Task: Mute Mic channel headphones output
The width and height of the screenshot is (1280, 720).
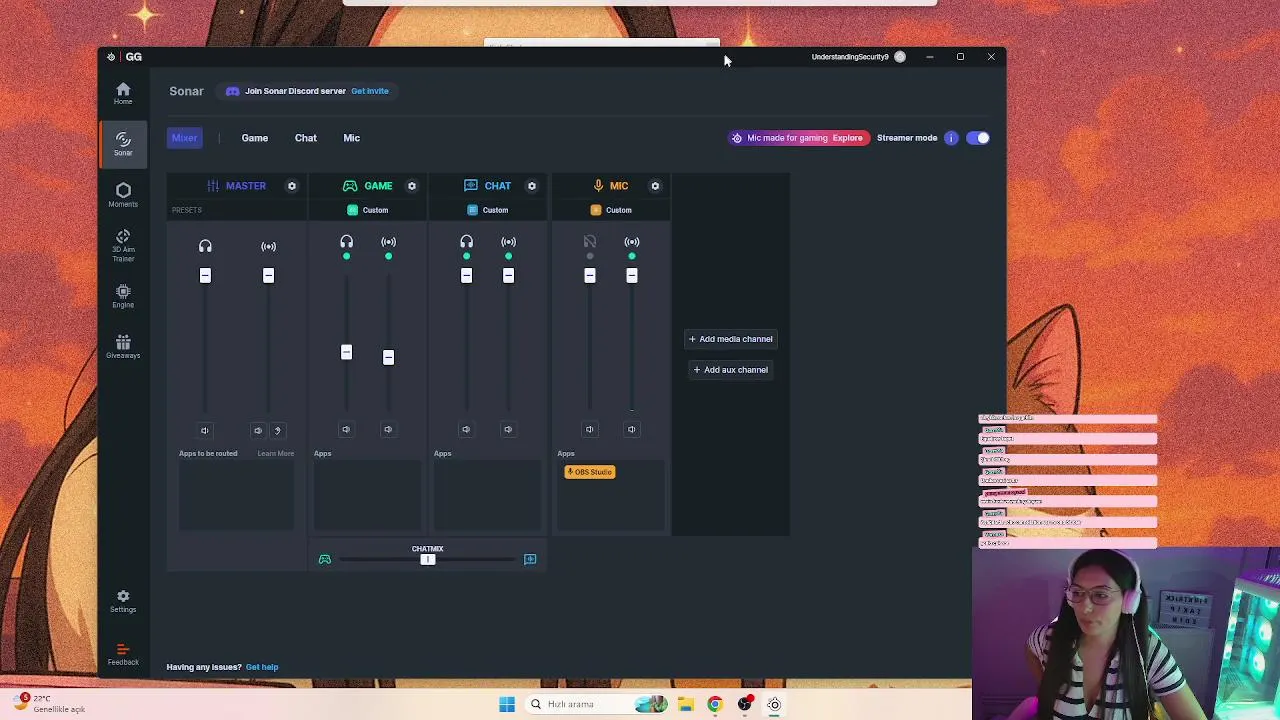Action: [589, 429]
